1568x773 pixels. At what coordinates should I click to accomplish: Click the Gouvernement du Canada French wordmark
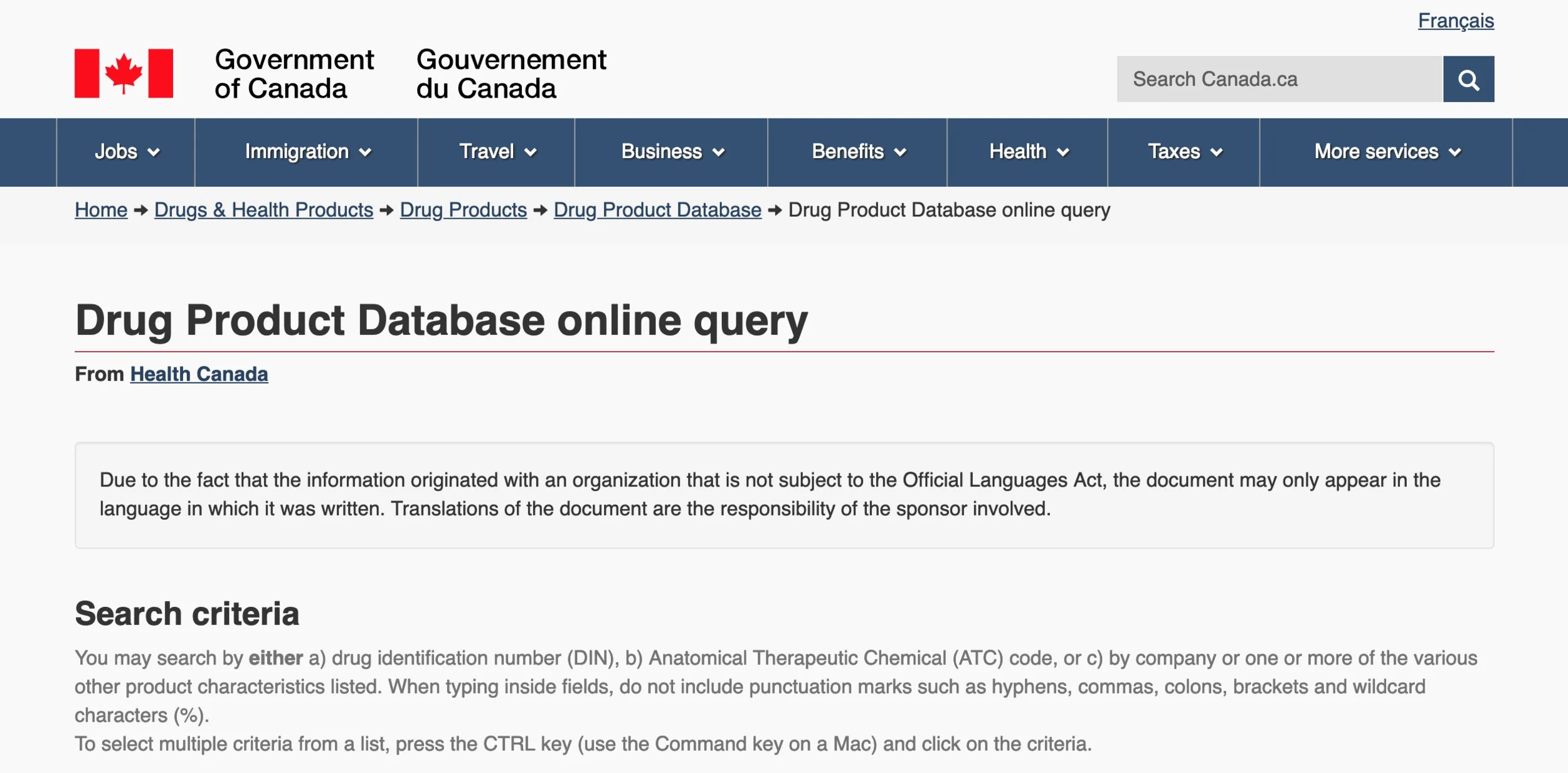point(511,73)
